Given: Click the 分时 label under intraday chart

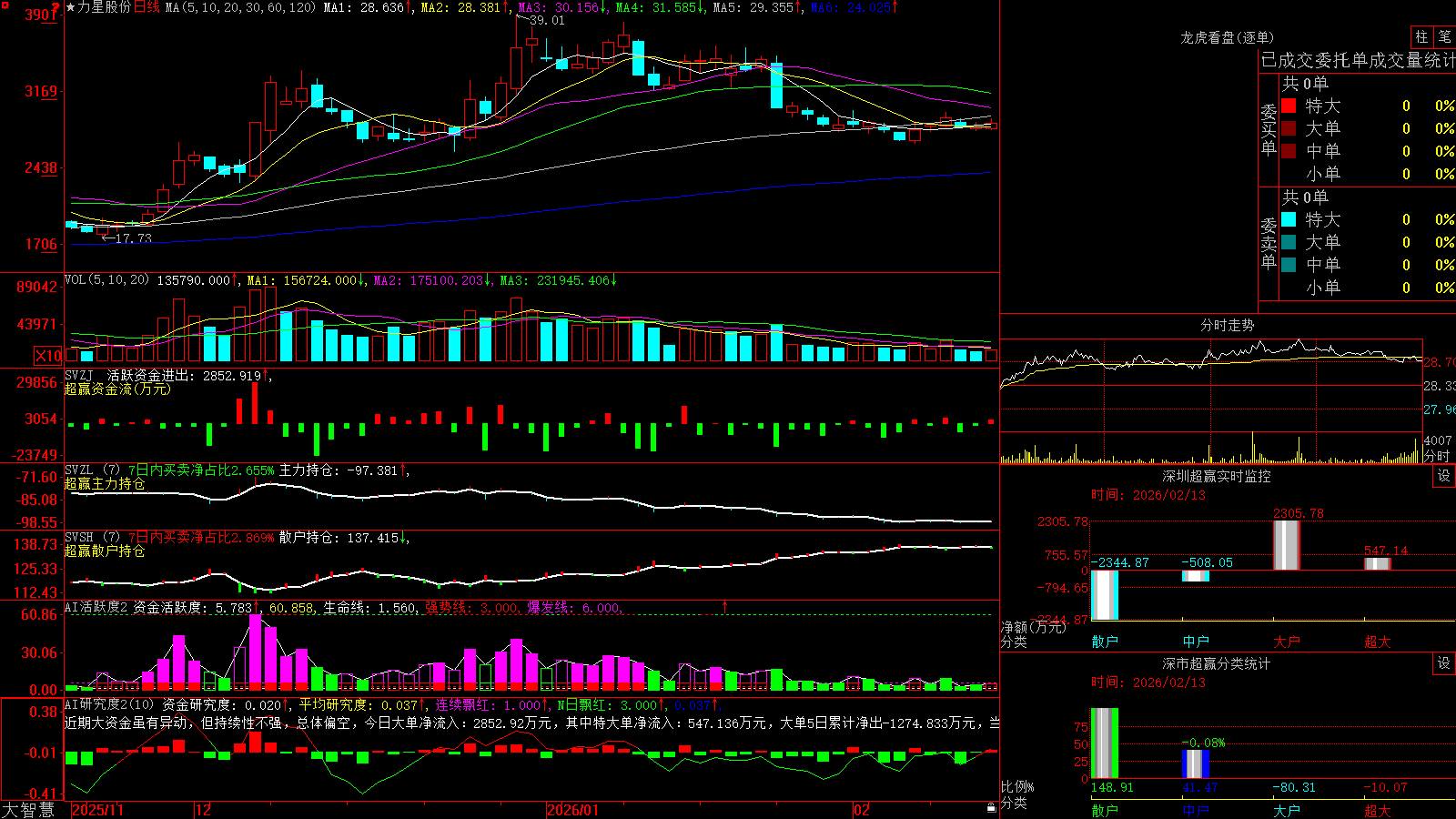Looking at the screenshot, I should (x=1437, y=456).
